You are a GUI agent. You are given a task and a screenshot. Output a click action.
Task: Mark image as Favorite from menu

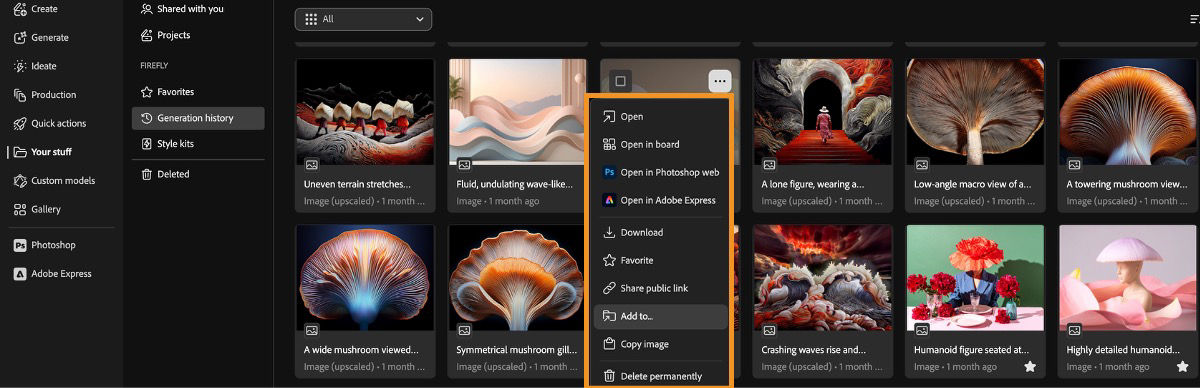pos(660,261)
